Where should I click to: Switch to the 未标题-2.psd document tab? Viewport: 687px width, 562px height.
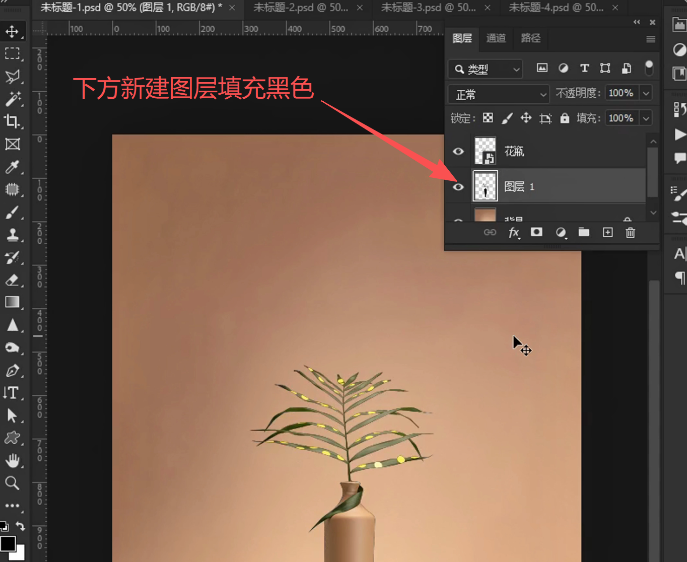[x=301, y=7]
